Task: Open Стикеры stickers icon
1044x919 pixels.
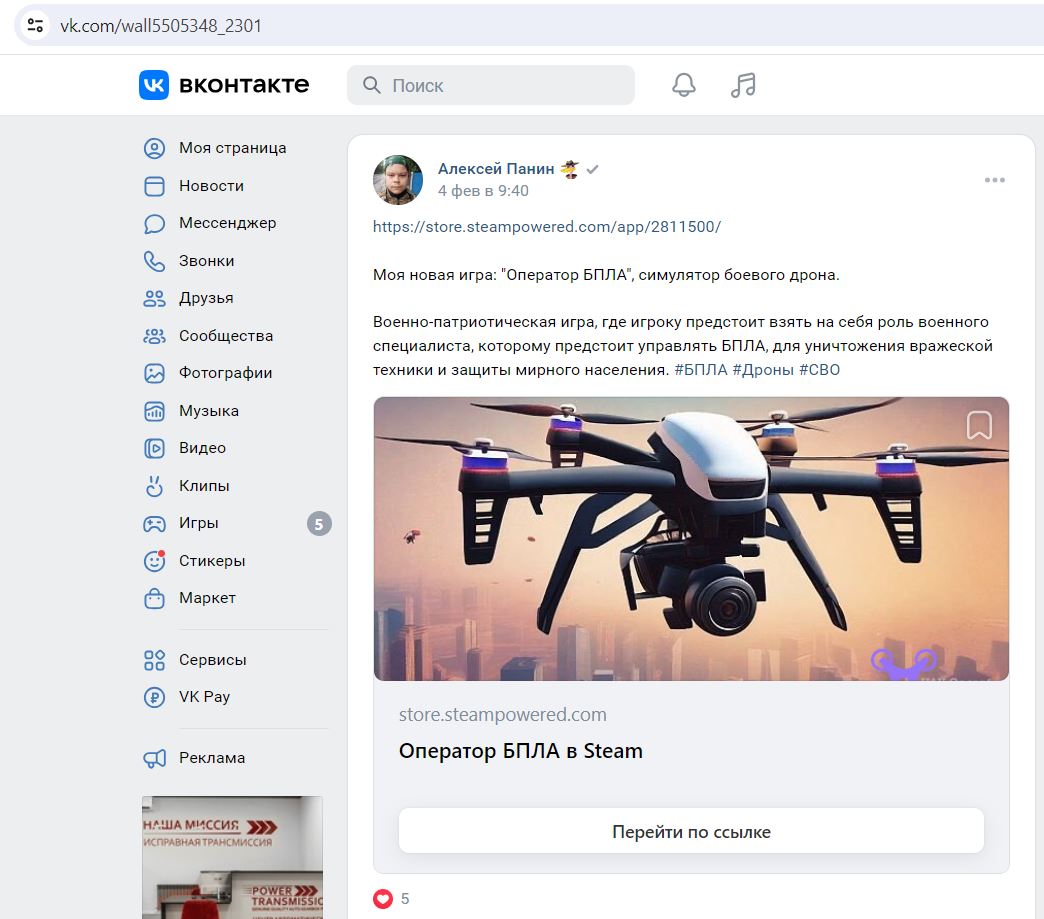Action: tap(154, 561)
